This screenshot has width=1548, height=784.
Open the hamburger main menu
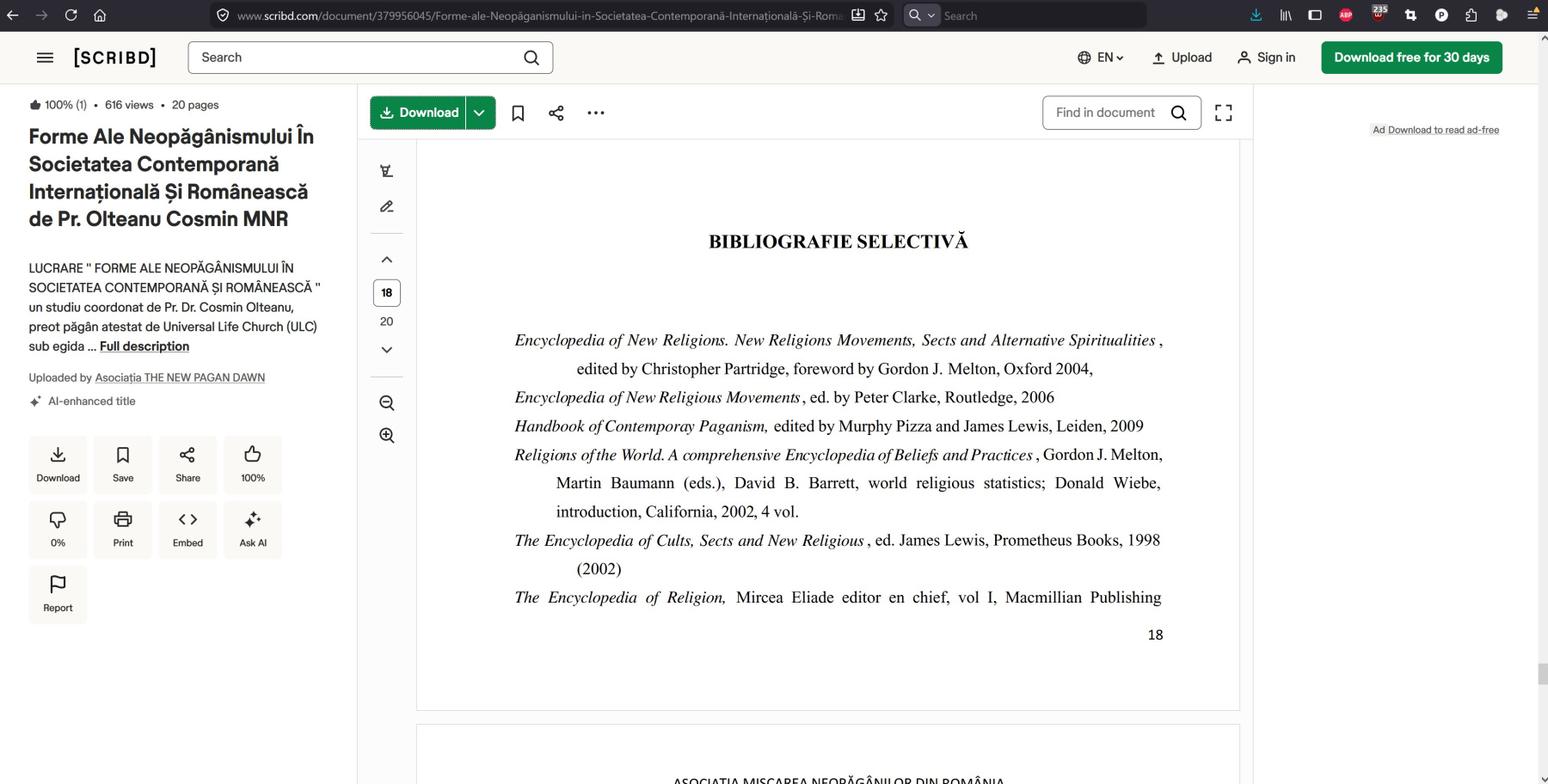(x=45, y=58)
